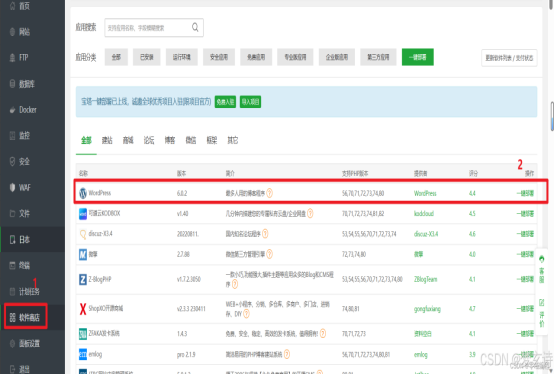
Task: Click the Z-BlogPHP logo icon
Action: (x=83, y=279)
